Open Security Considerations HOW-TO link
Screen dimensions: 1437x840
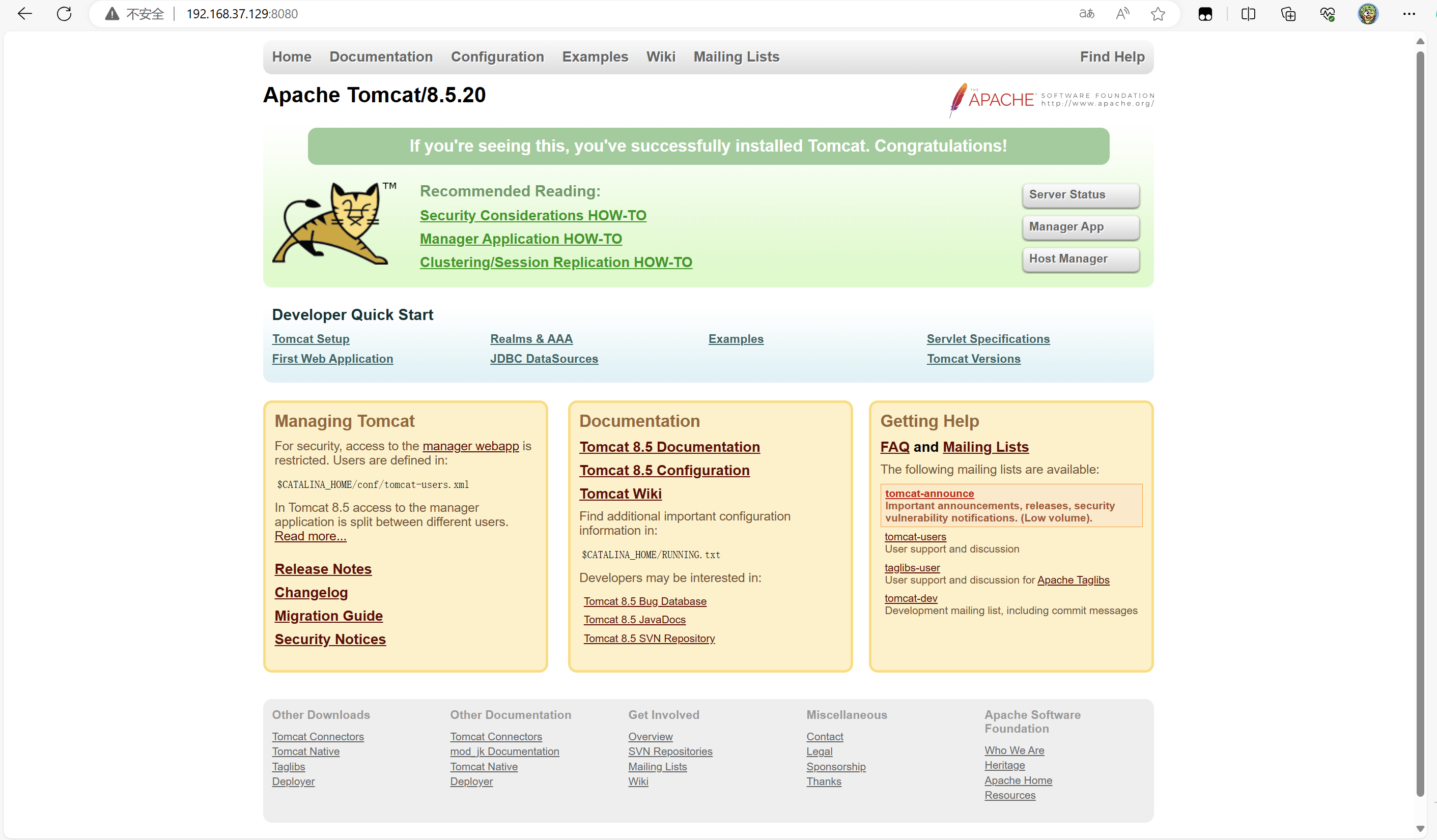tap(532, 215)
